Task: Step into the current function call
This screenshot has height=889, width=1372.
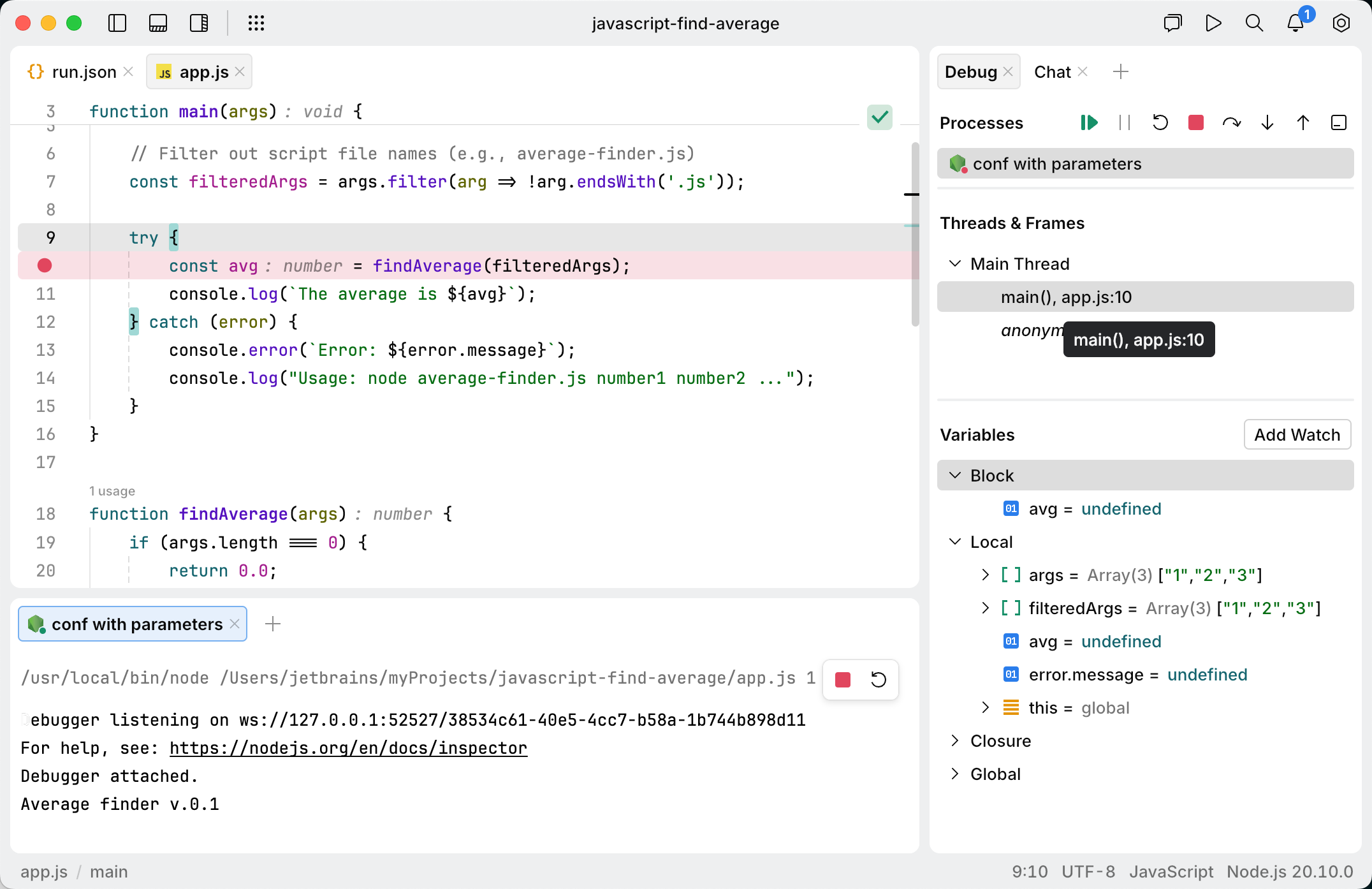Action: 1267,122
